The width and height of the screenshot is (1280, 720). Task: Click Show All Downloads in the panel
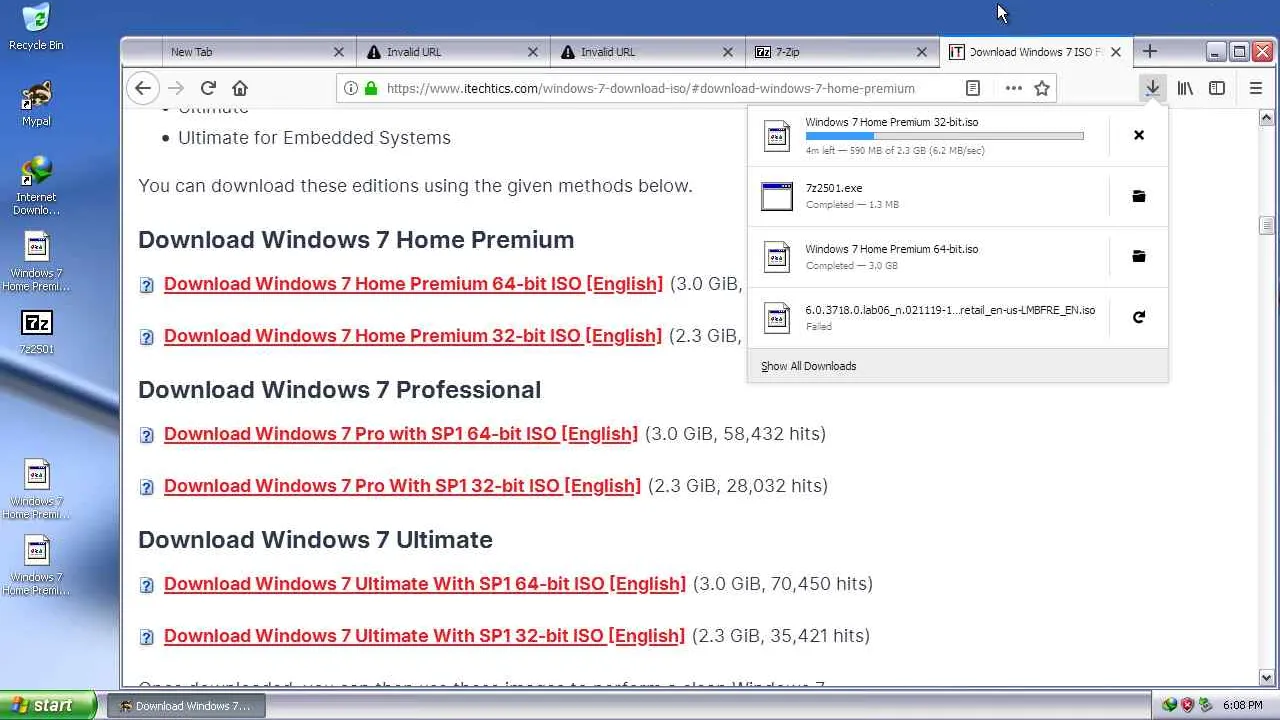[808, 366]
